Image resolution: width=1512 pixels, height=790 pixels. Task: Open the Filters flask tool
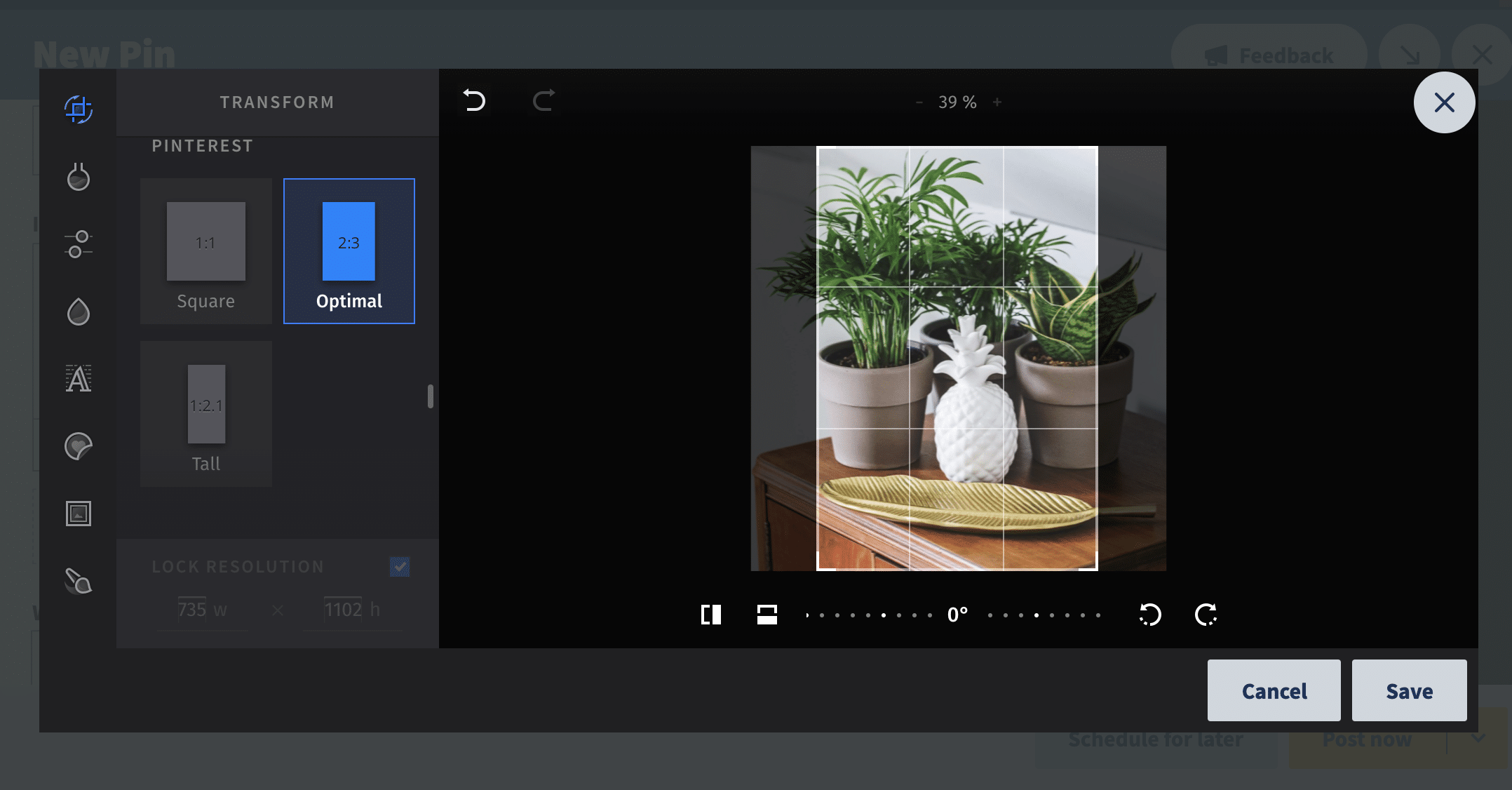(x=78, y=176)
